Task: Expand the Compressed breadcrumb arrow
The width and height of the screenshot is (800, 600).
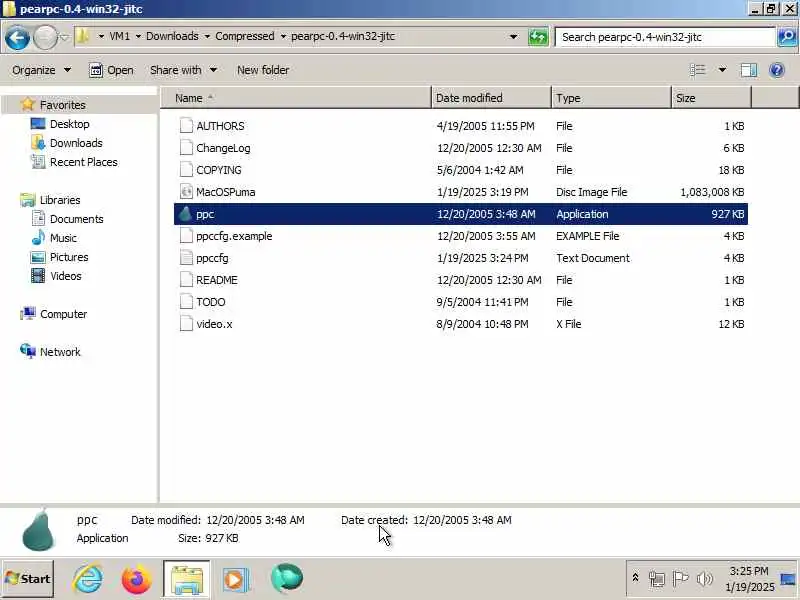Action: 283,37
